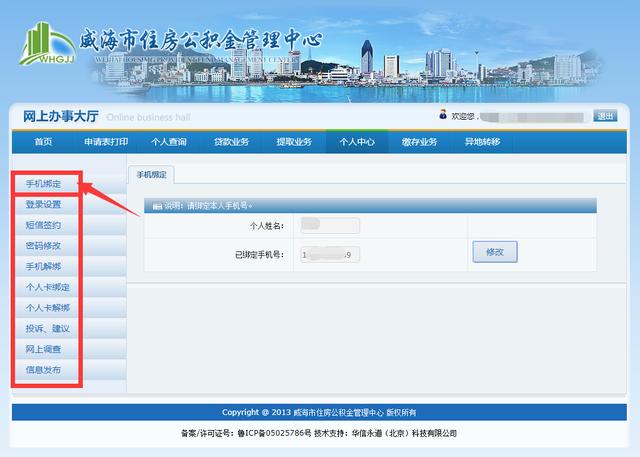Click the 已绑定手机号 label

point(259,255)
